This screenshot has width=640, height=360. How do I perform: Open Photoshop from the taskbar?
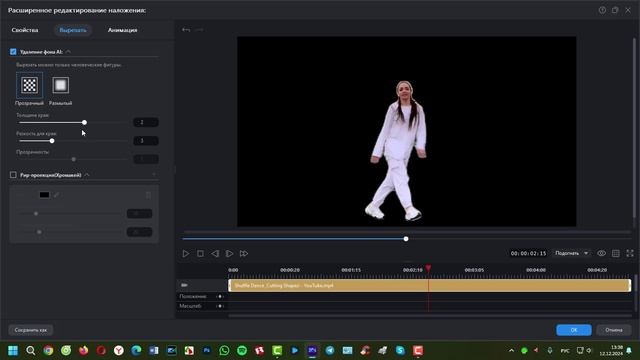click(x=207, y=351)
